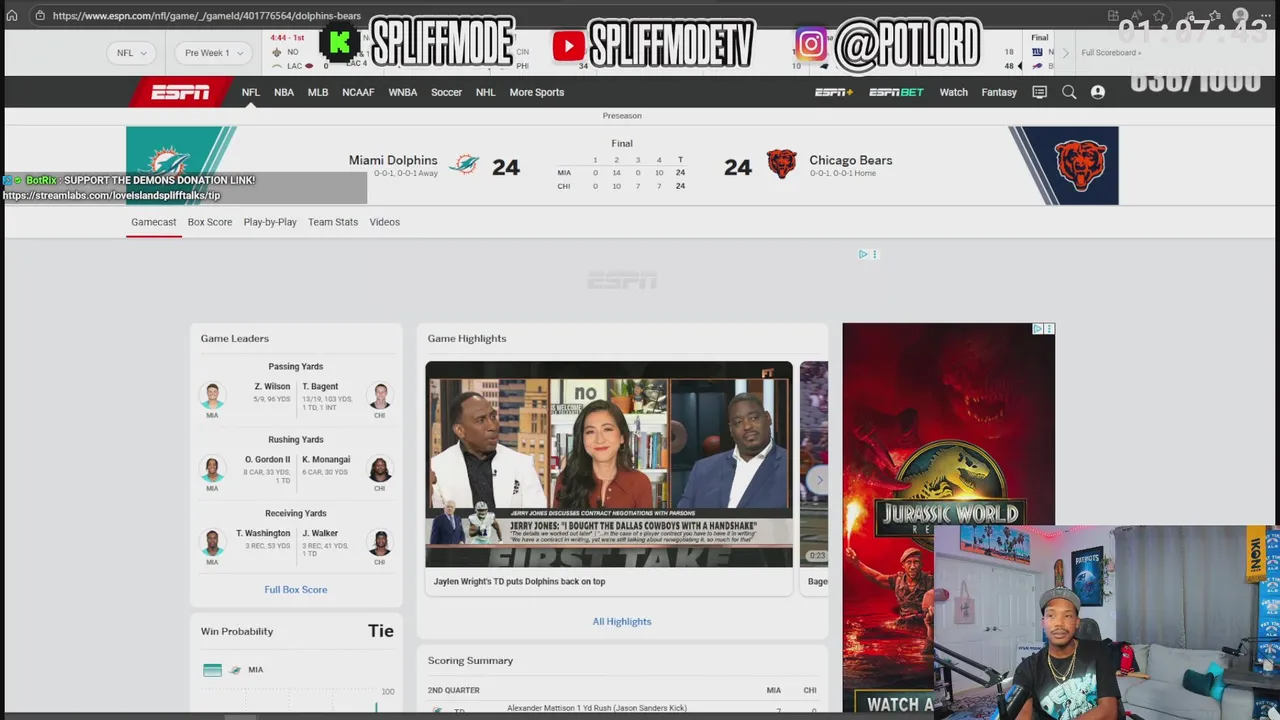Select NFL in the navigation bar

pos(250,92)
